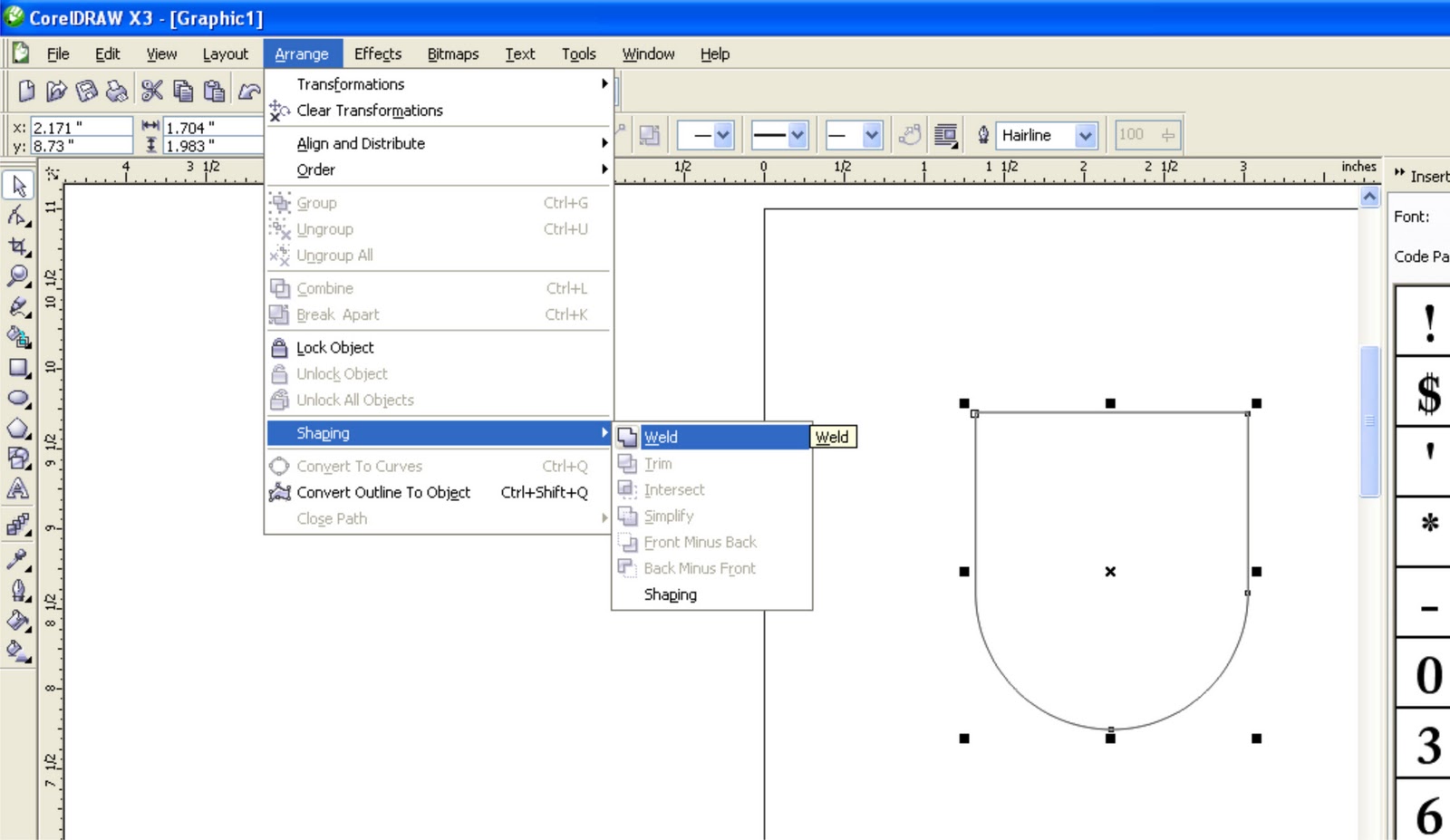The image size is (1450, 840).
Task: Create a new document from toolbar
Action: (26, 91)
